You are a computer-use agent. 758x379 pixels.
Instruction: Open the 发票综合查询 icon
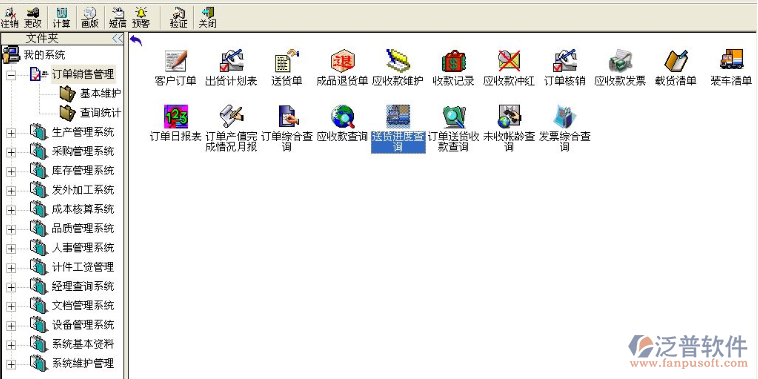click(x=565, y=116)
